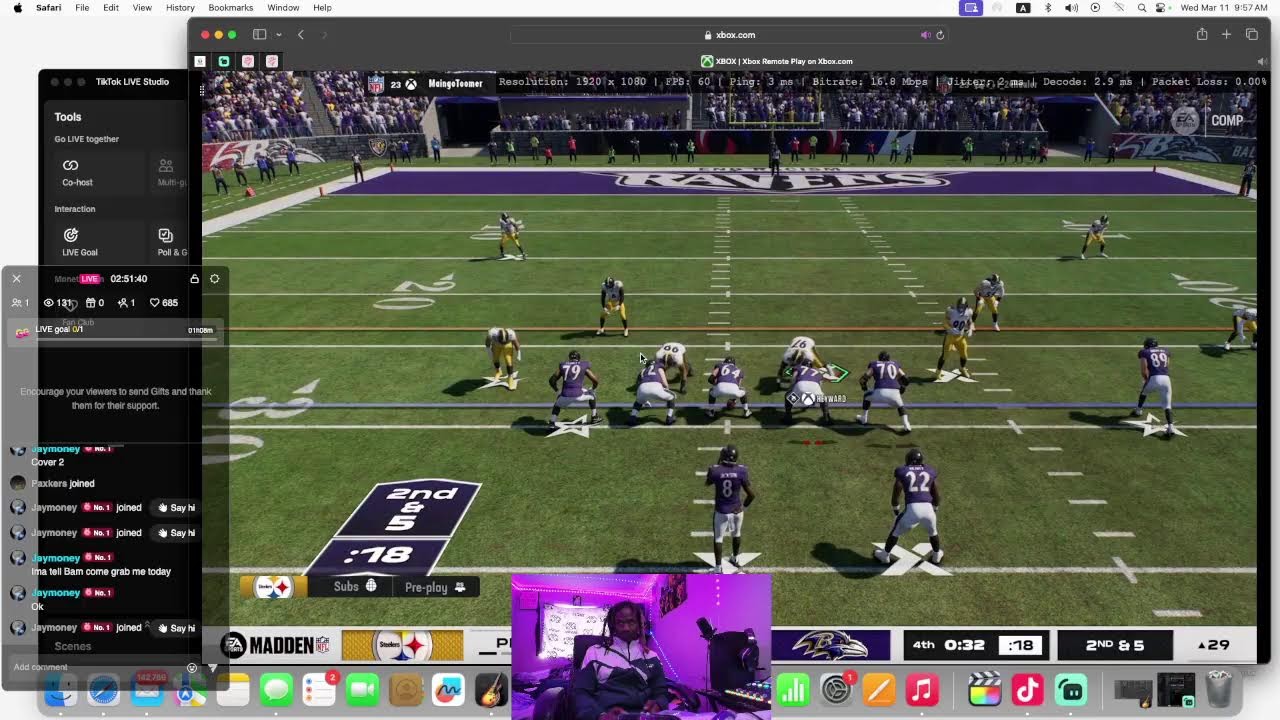The height and width of the screenshot is (720, 1280).
Task: Open Music from the Dock
Action: pos(921,690)
